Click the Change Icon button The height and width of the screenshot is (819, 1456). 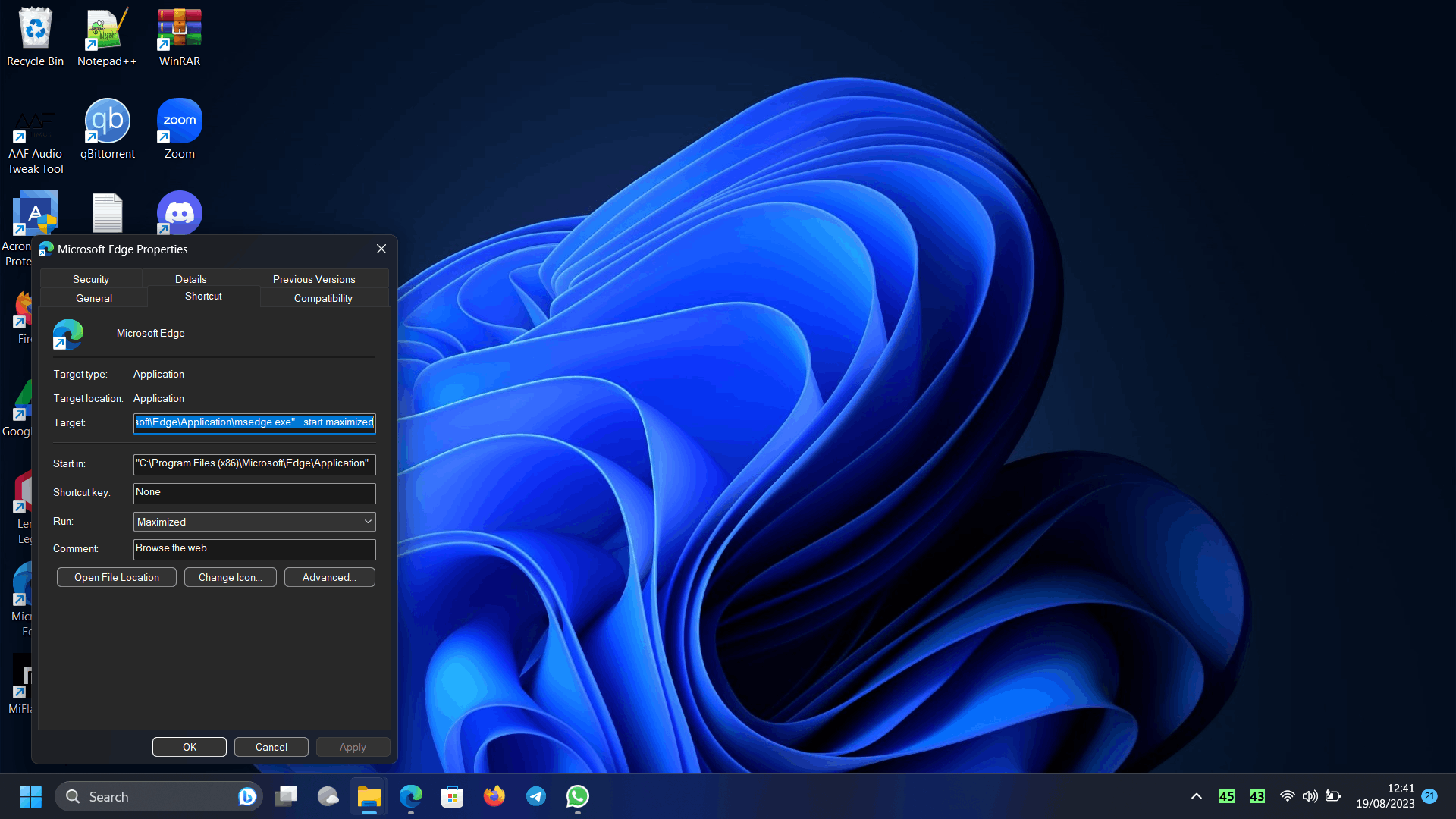(231, 577)
